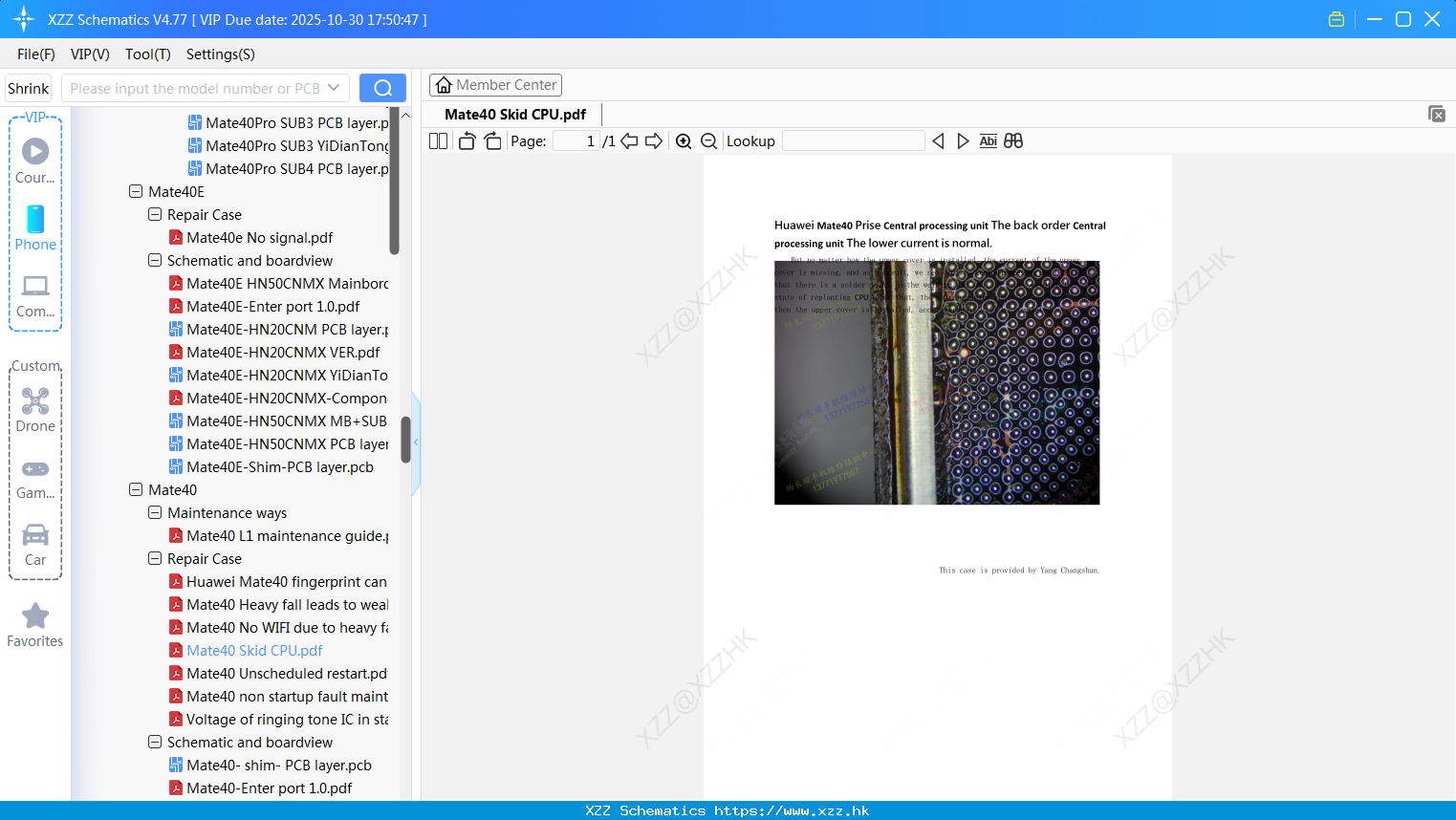This screenshot has height=820, width=1456.
Task: Open Mate40E-Shim-PCB layer.pcb
Action: (x=280, y=466)
